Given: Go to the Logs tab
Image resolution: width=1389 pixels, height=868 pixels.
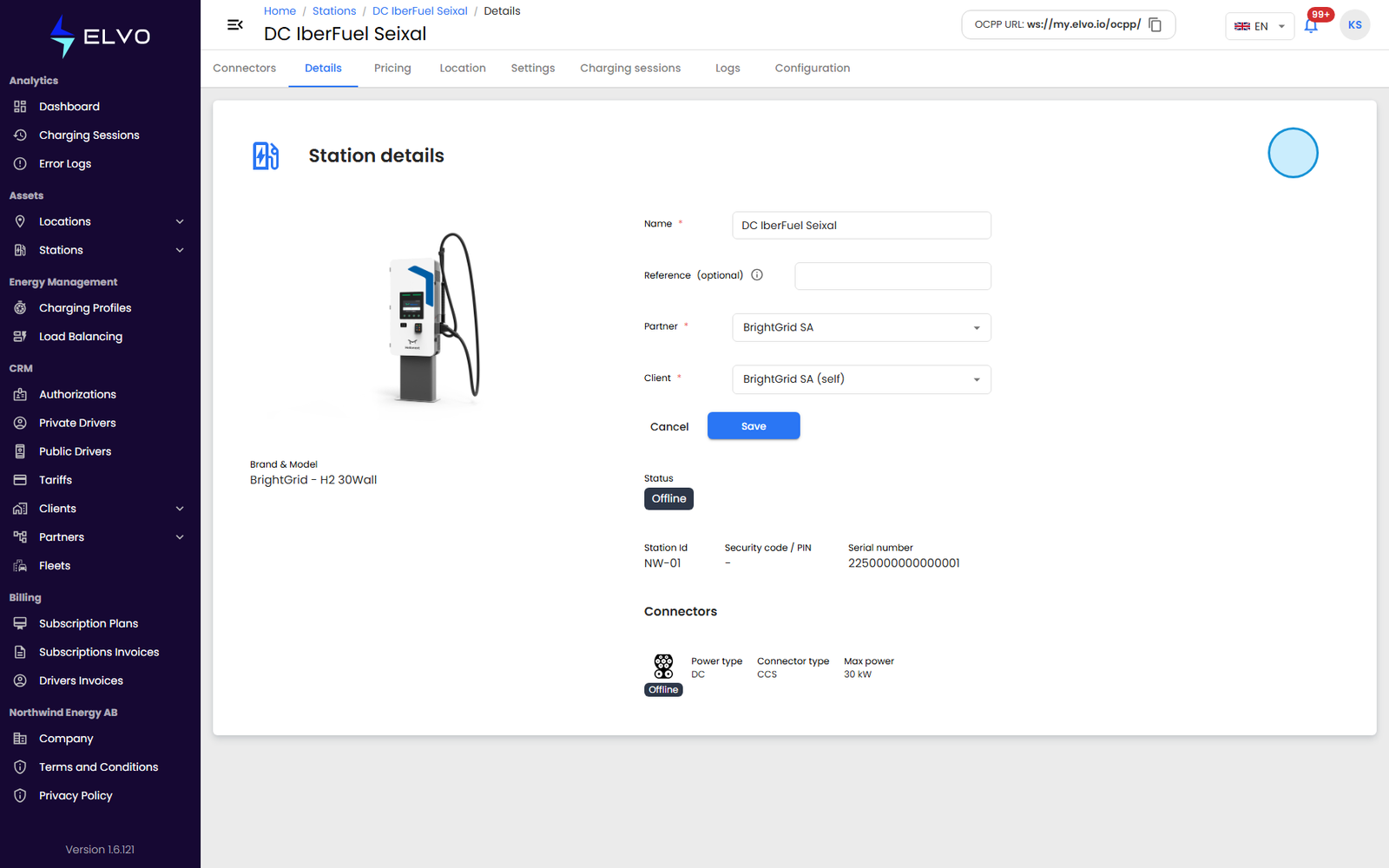Looking at the screenshot, I should [727, 69].
